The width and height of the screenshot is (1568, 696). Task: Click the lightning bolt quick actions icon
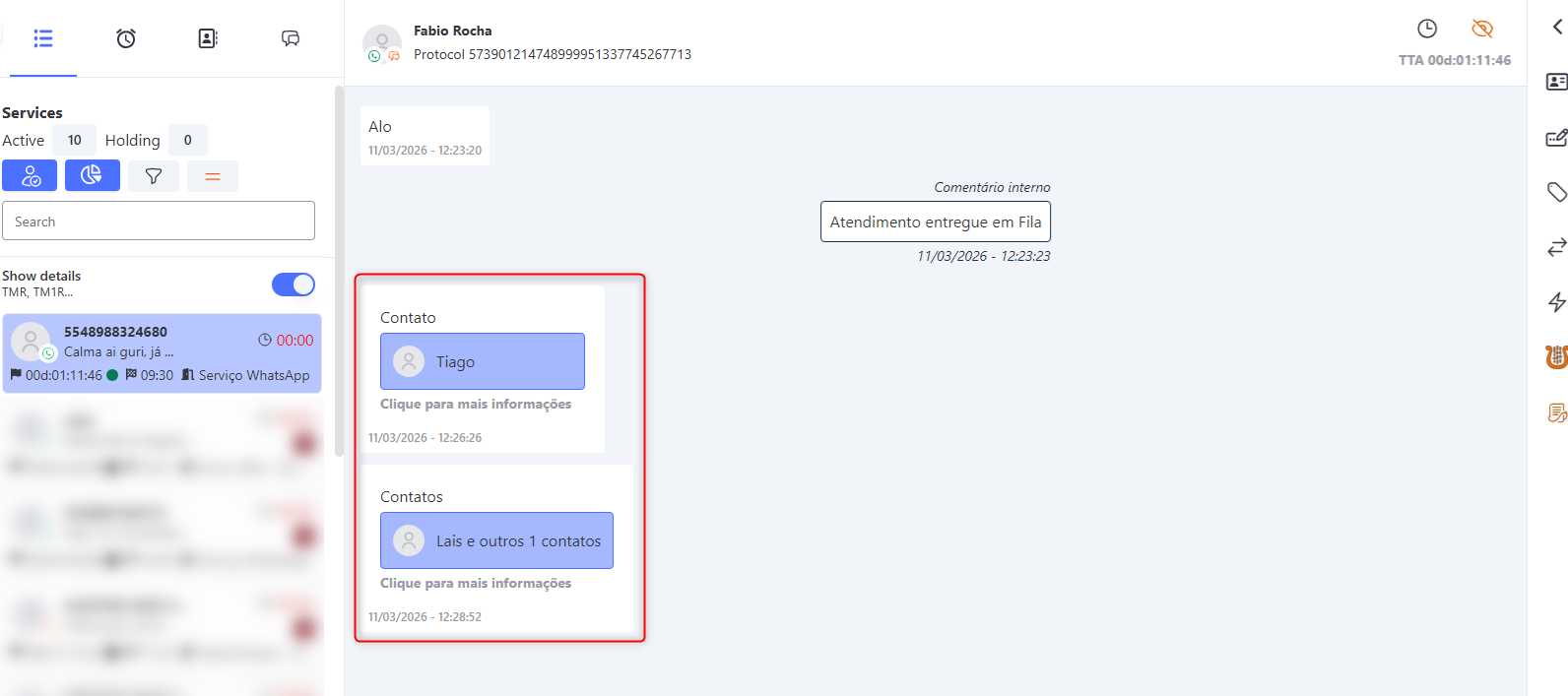coord(1557,302)
